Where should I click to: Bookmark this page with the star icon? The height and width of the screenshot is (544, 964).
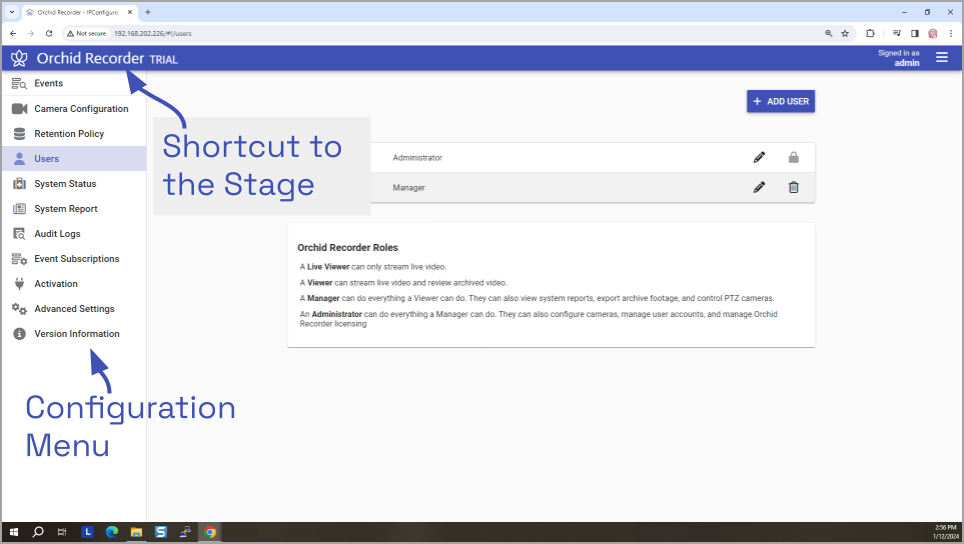(x=845, y=33)
